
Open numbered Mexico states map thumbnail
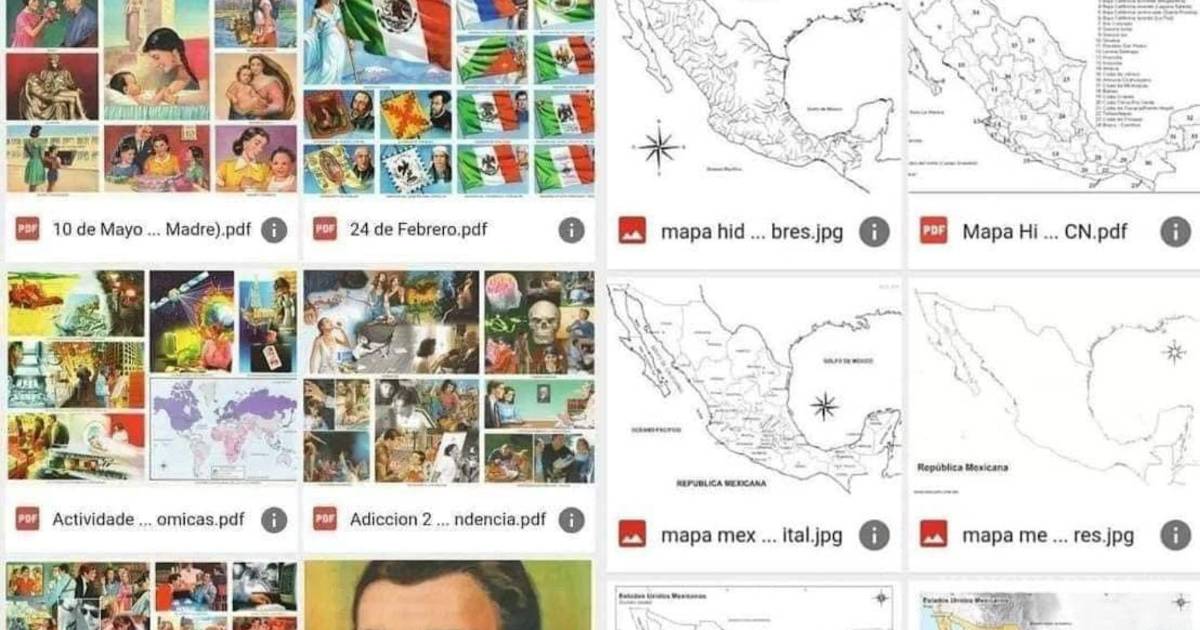[x=1054, y=97]
